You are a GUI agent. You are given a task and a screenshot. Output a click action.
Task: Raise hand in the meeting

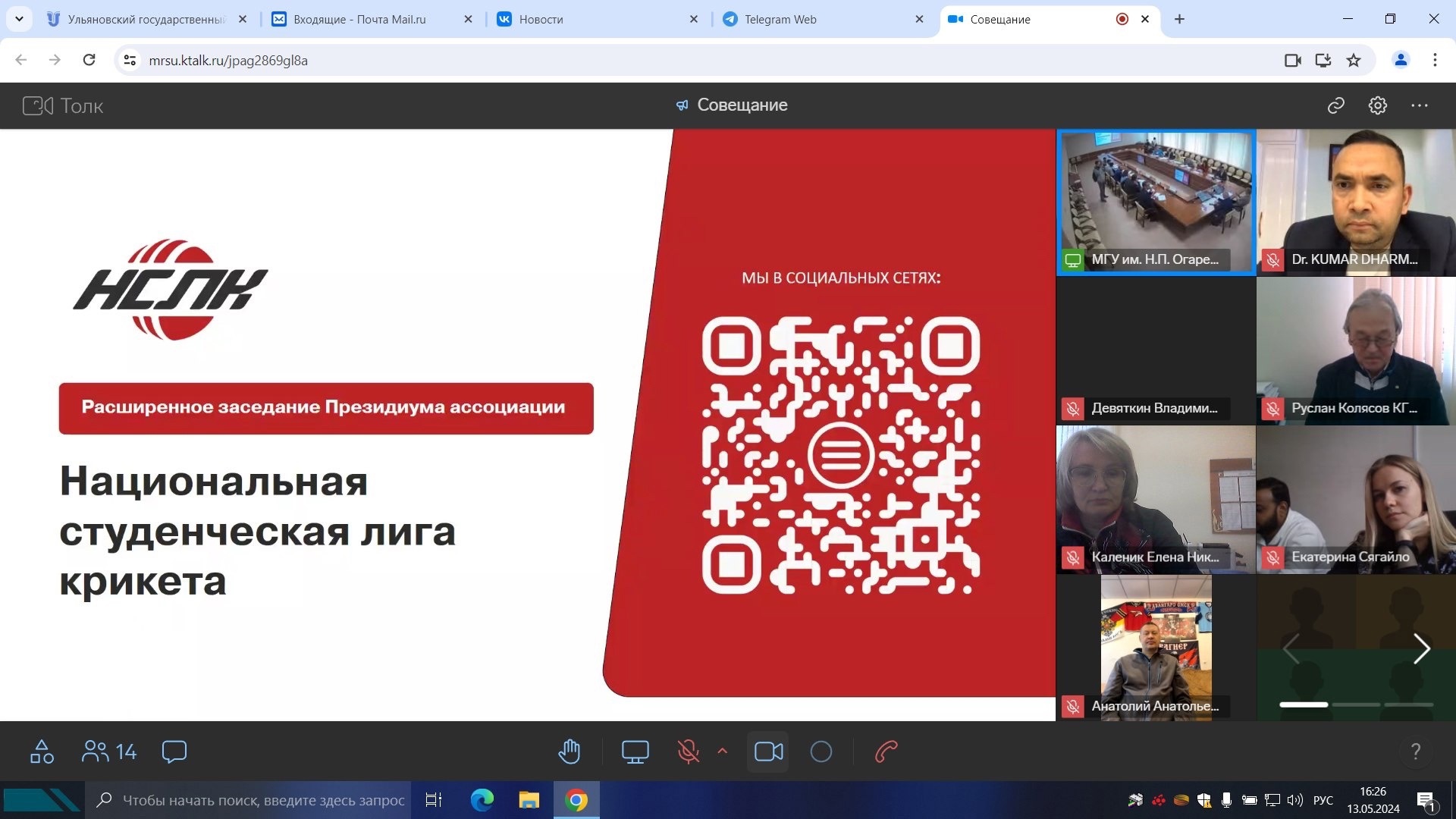pyautogui.click(x=570, y=752)
